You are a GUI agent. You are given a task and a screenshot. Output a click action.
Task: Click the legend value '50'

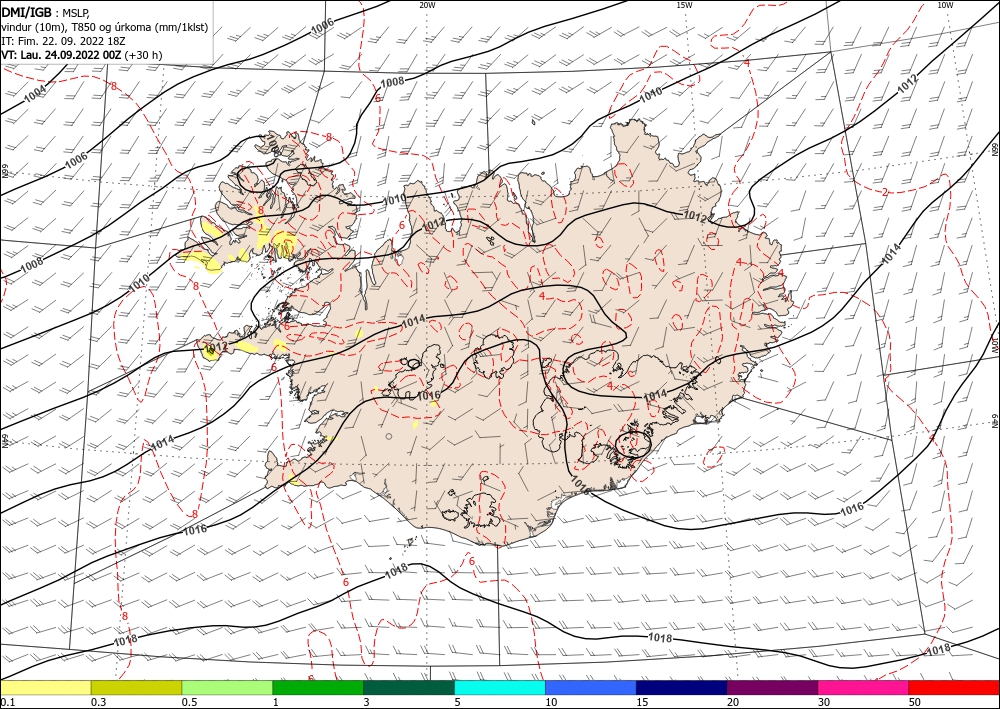point(915,702)
